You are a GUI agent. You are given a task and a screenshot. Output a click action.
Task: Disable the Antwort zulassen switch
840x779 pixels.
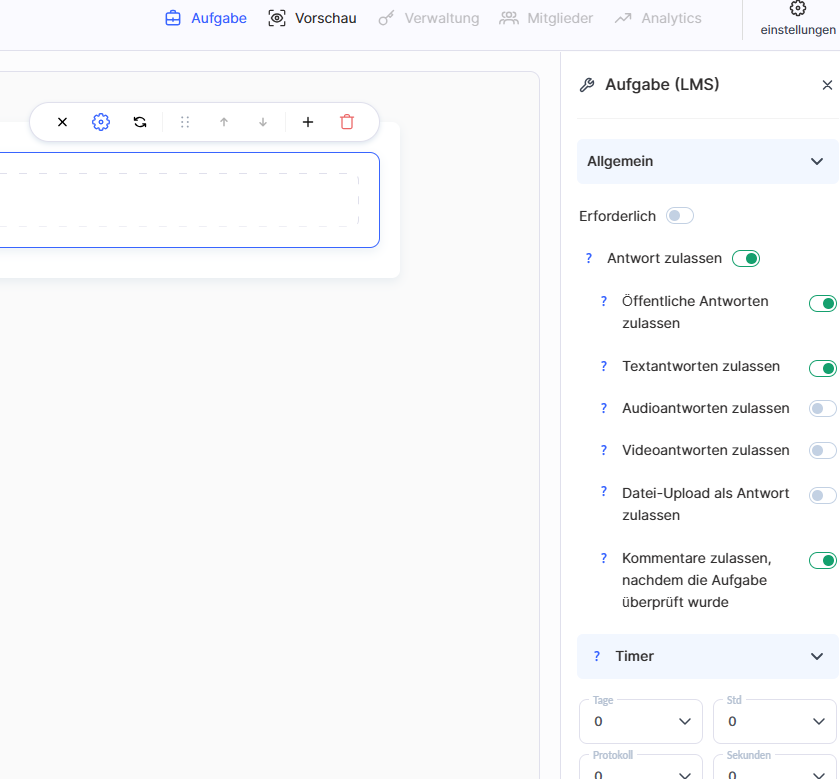(746, 259)
